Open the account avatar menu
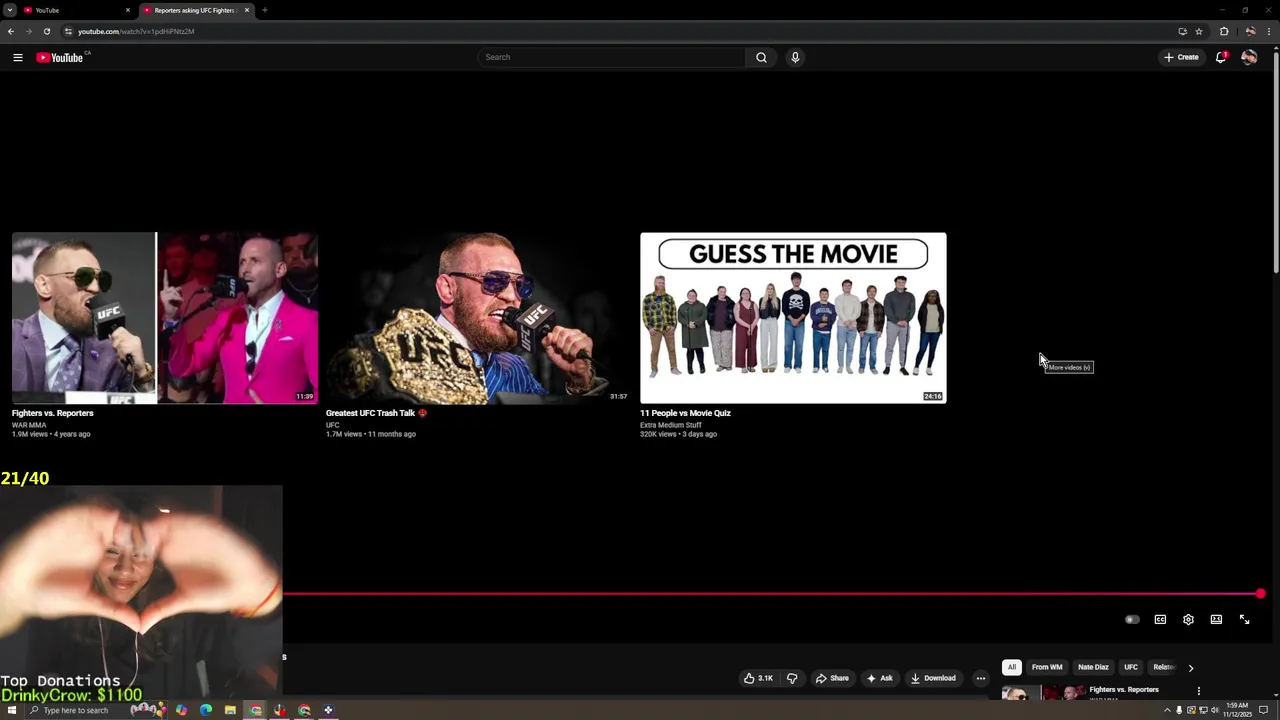Viewport: 1280px width, 720px height. (x=1249, y=57)
